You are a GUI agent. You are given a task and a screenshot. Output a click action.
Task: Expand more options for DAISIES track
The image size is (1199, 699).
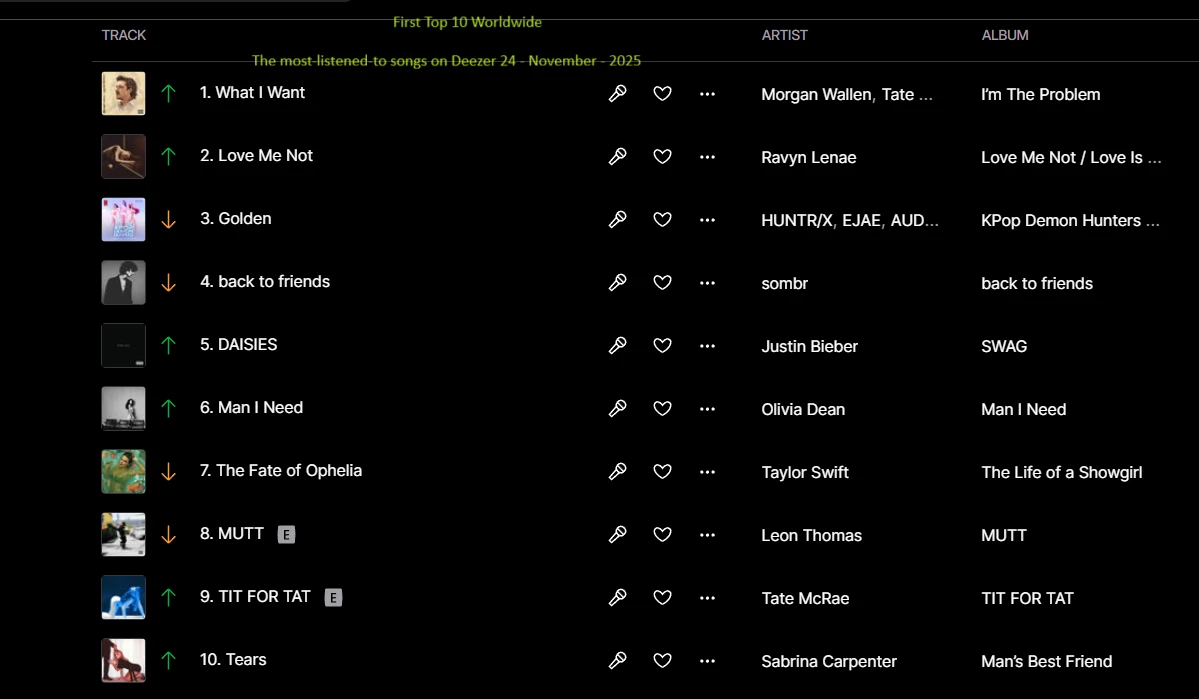point(707,345)
